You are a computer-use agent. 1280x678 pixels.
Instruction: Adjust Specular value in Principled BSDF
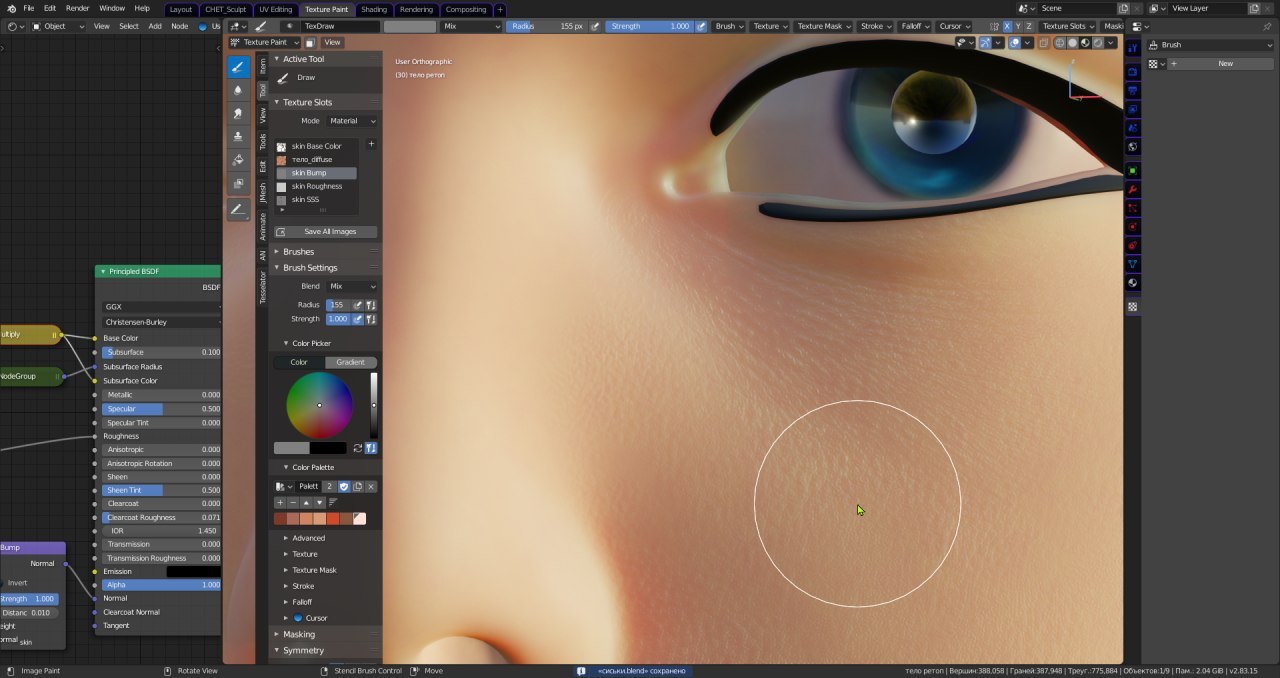tap(161, 409)
